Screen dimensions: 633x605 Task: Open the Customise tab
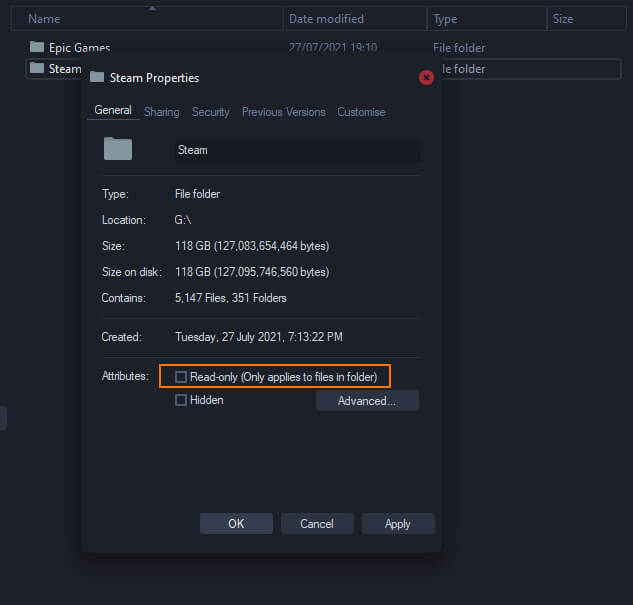361,112
